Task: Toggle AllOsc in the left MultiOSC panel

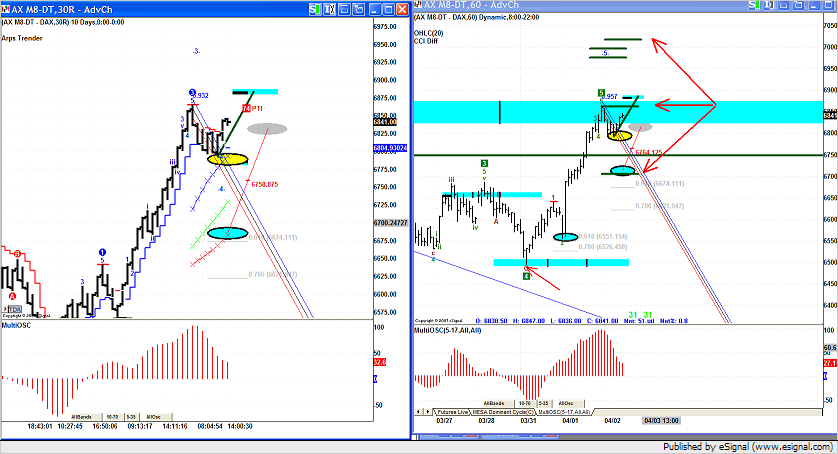Action: pyautogui.click(x=152, y=416)
